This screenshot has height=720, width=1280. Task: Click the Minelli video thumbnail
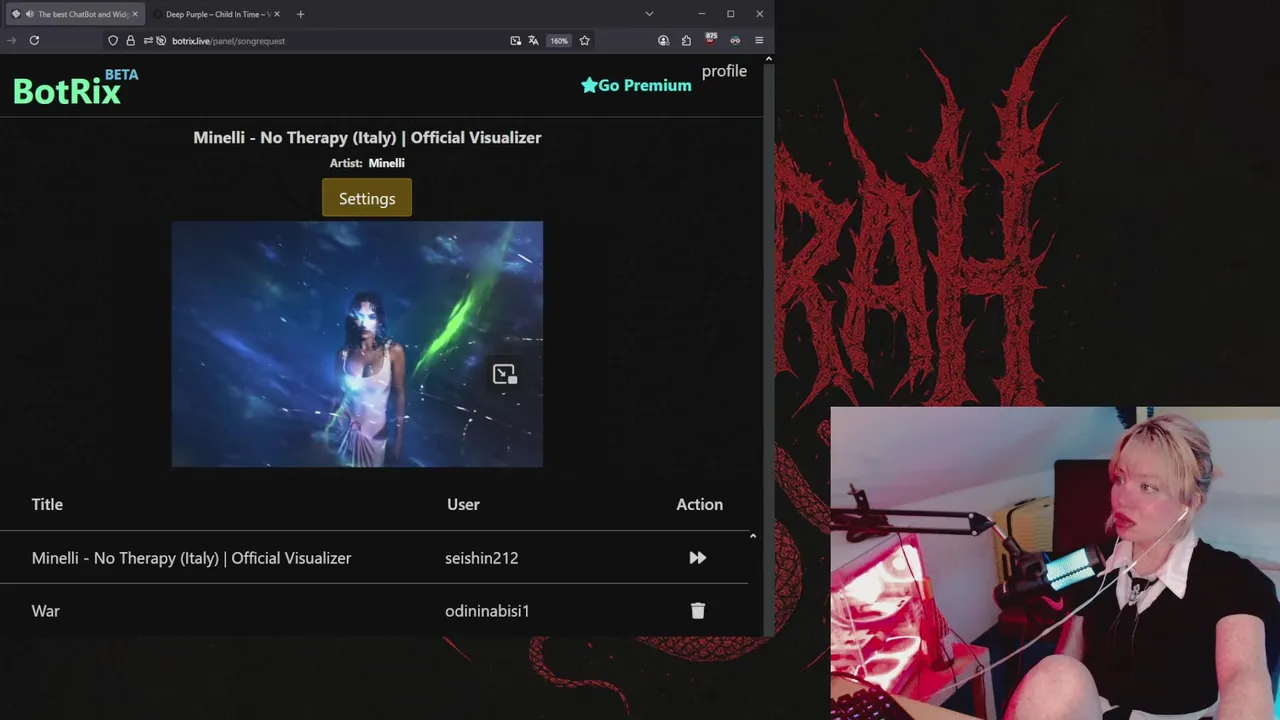(x=357, y=344)
